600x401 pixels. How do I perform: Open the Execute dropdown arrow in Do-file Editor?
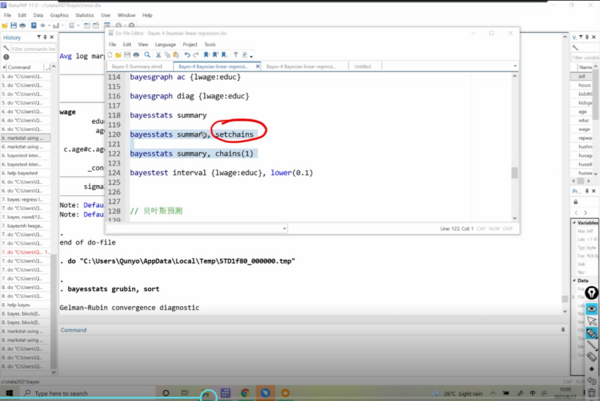pyautogui.click(x=251, y=56)
